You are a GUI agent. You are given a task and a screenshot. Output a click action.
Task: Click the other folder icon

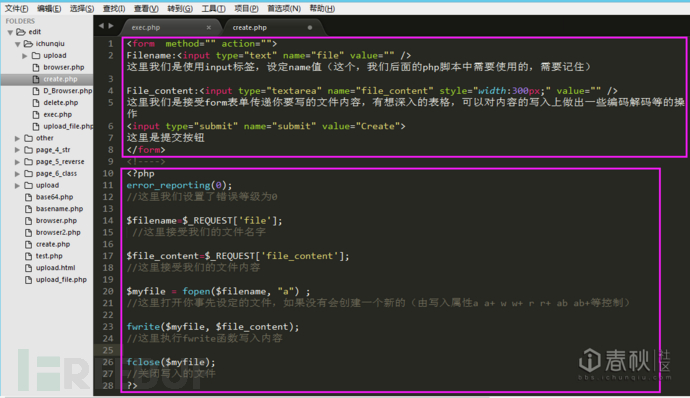click(x=29, y=138)
